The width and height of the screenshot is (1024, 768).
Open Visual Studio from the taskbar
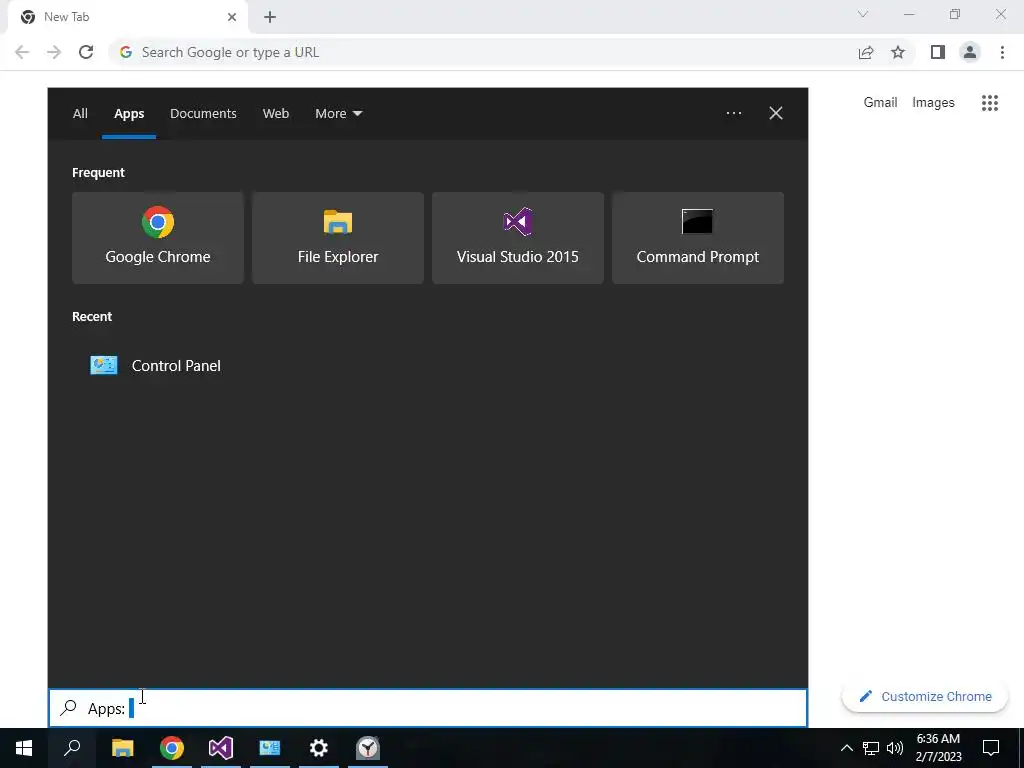pyautogui.click(x=221, y=748)
